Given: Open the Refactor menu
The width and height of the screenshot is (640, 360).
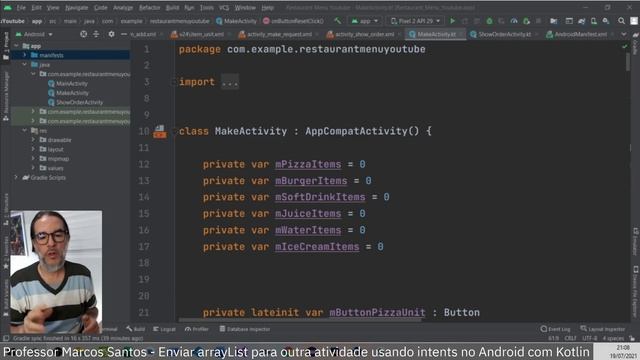Looking at the screenshot, I should 149,7.
